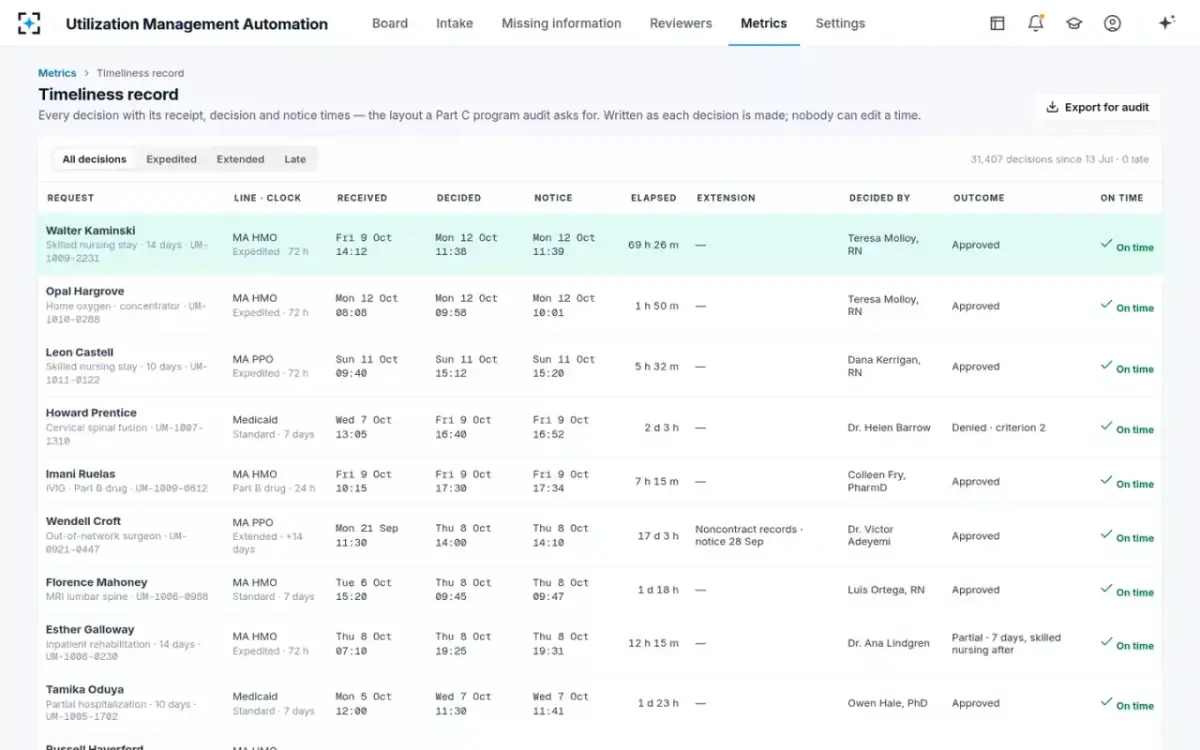Click the app logo icon
1200x750 pixels.
(30, 23)
